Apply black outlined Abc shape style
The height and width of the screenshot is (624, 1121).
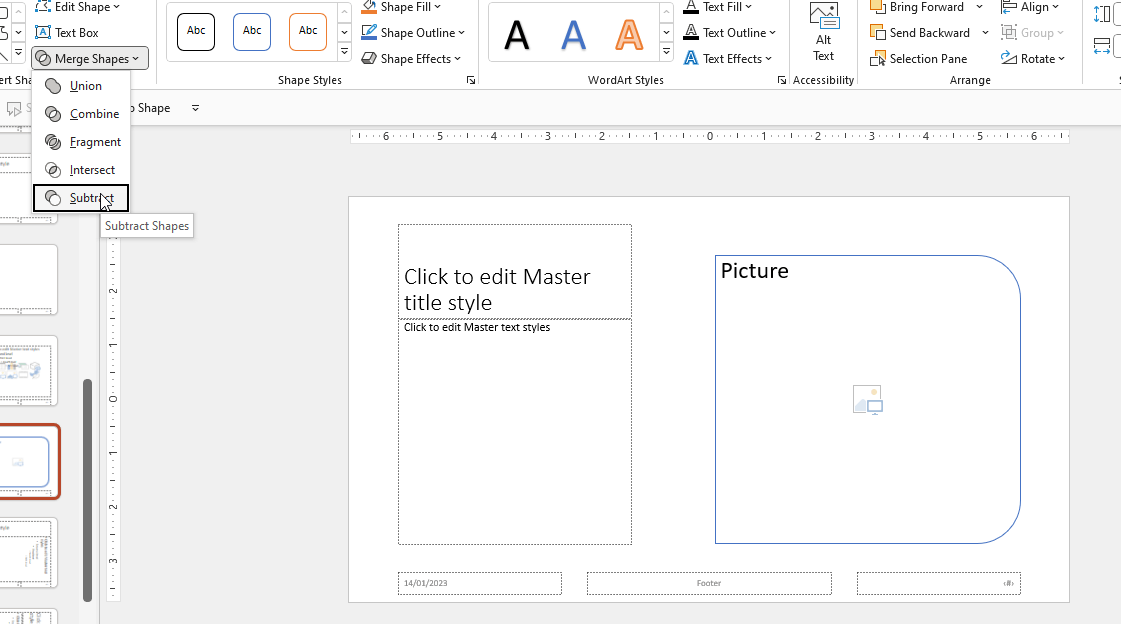point(196,32)
